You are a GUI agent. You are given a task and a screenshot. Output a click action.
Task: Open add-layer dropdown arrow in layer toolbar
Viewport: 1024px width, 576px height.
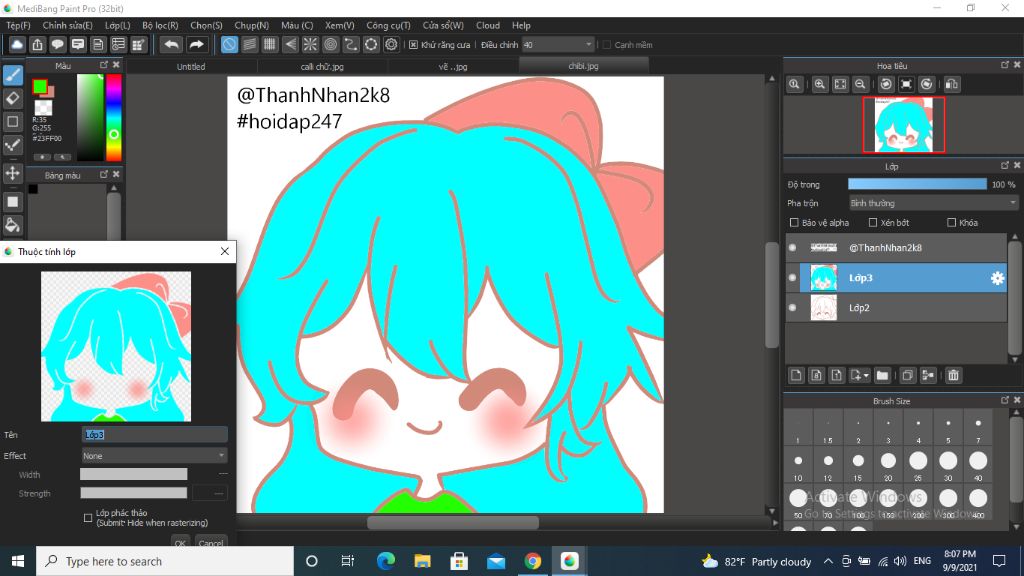pyautogui.click(x=866, y=376)
